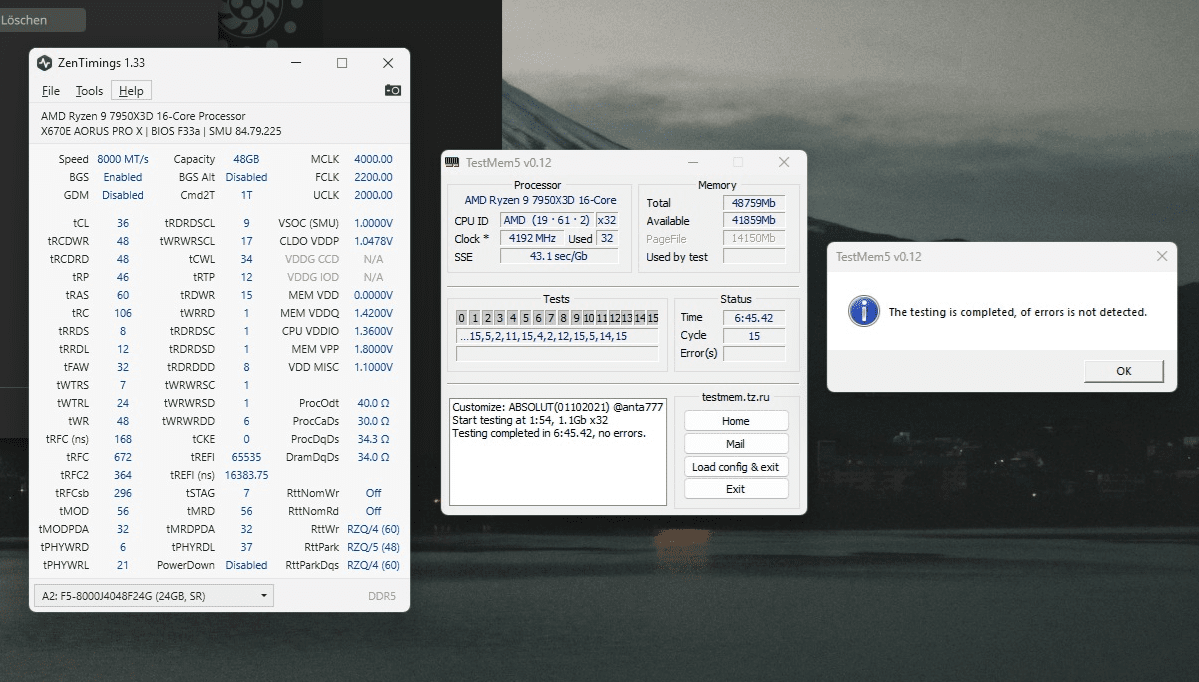1199x682 pixels.
Task: Click test number 15 box in Tests
Action: [652, 317]
